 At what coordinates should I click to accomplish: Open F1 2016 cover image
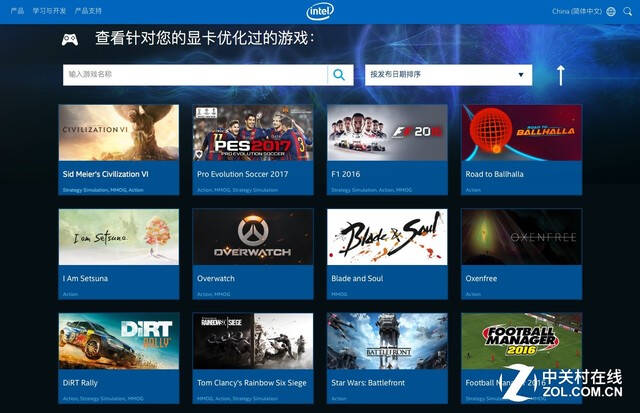click(x=387, y=133)
